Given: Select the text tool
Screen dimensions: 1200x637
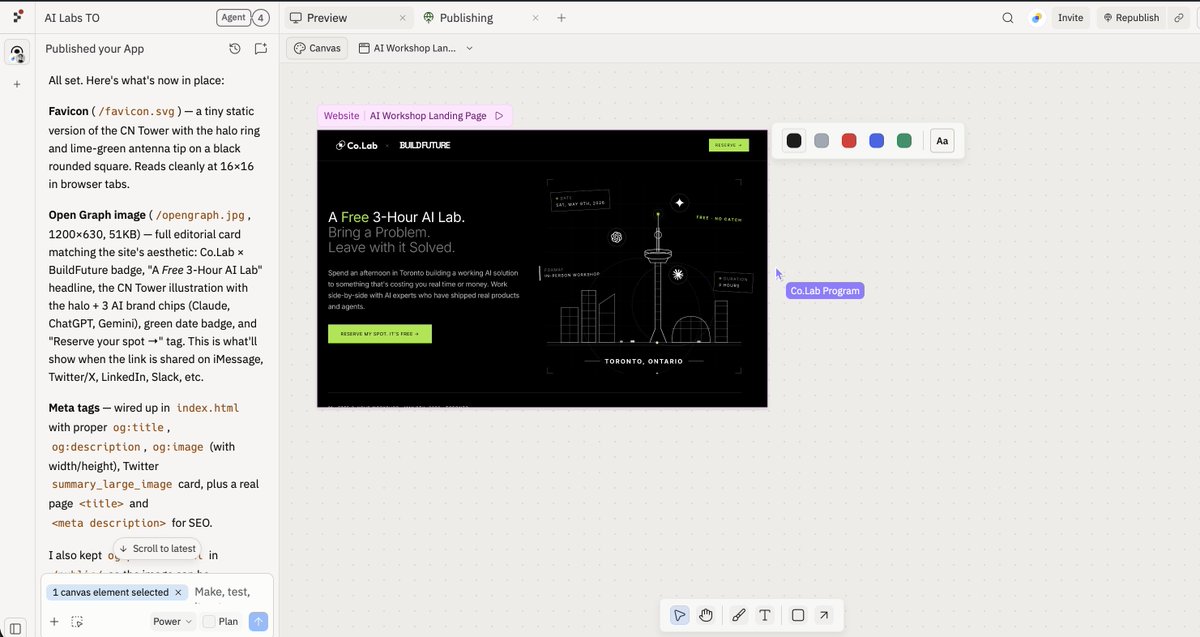Looking at the screenshot, I should tap(765, 615).
